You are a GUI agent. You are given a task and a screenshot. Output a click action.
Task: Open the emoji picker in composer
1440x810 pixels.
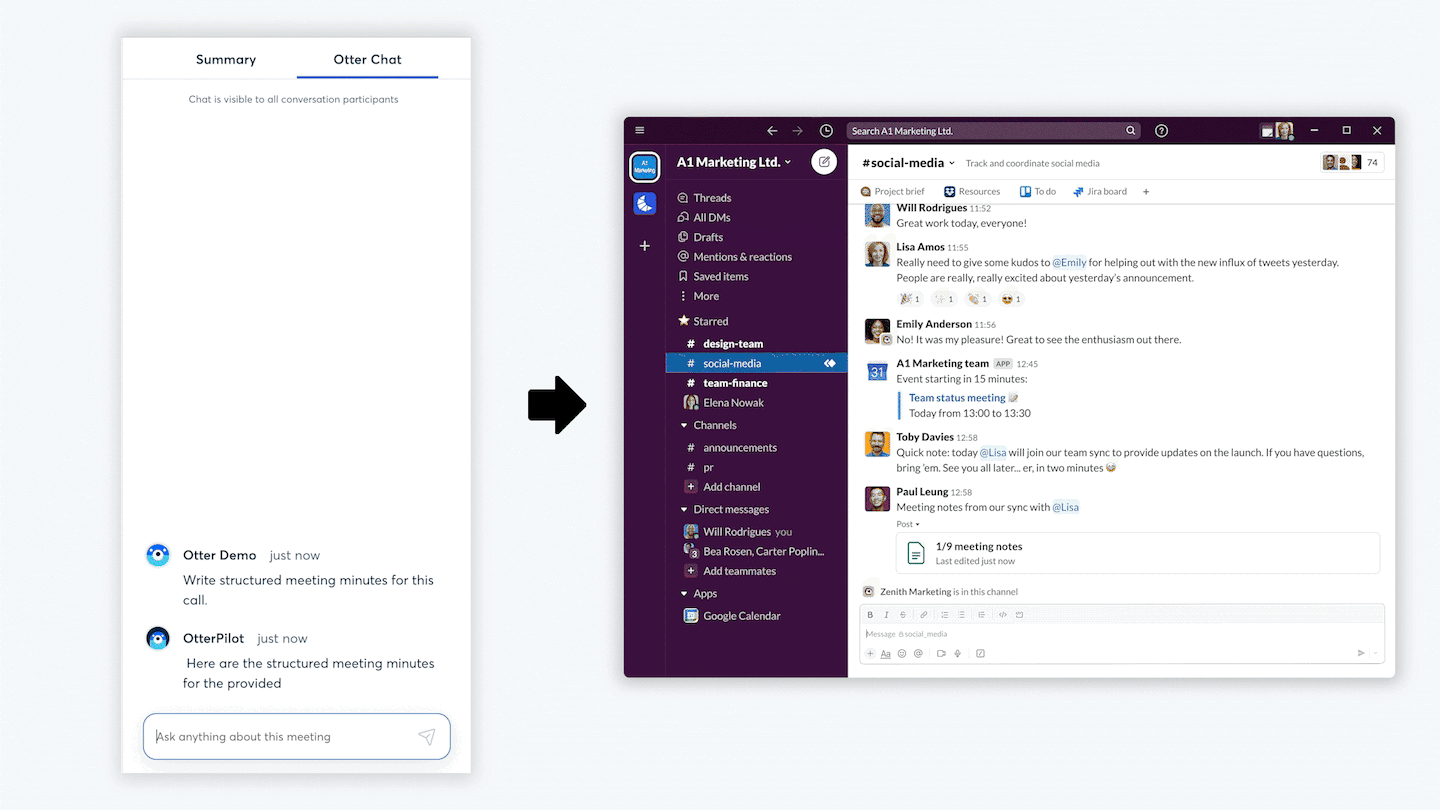pos(902,653)
